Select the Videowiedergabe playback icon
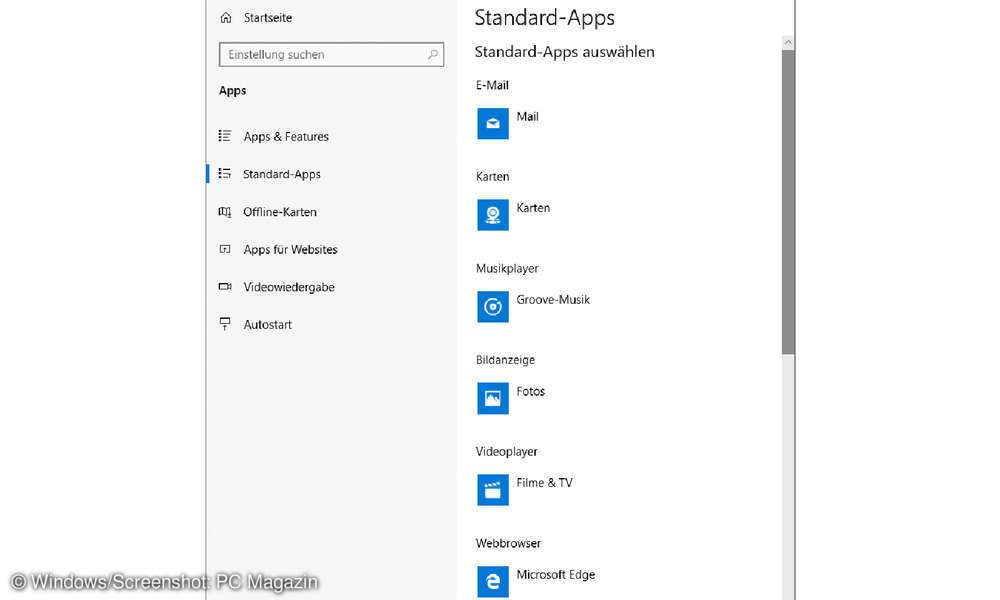 click(x=225, y=287)
